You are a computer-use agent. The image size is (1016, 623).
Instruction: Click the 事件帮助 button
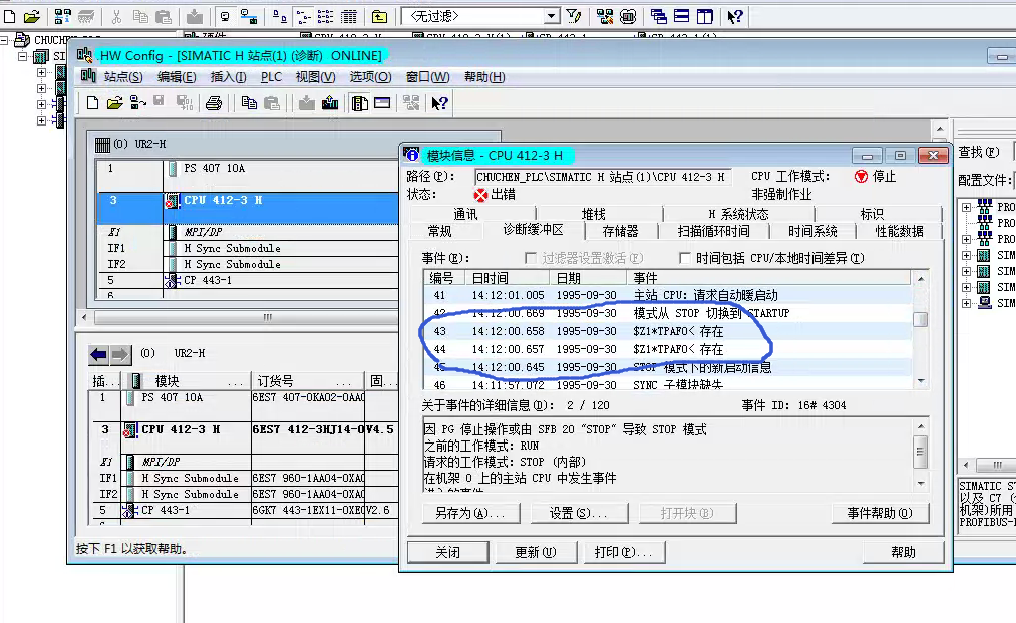click(880, 513)
